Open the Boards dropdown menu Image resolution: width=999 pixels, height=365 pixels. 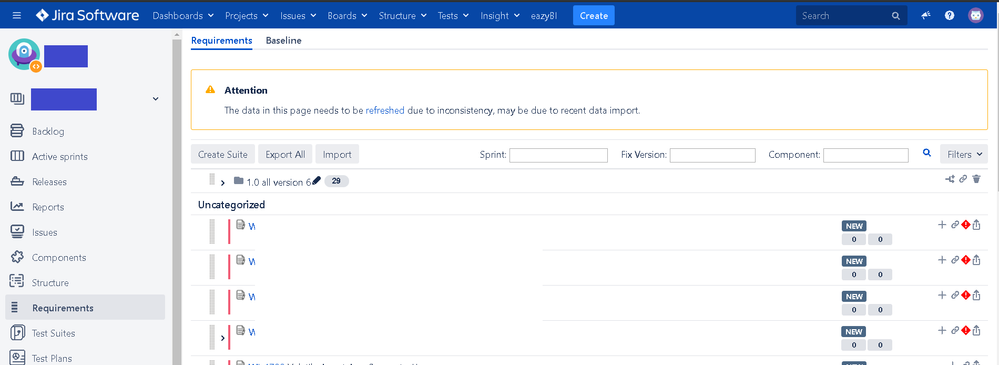(x=347, y=16)
